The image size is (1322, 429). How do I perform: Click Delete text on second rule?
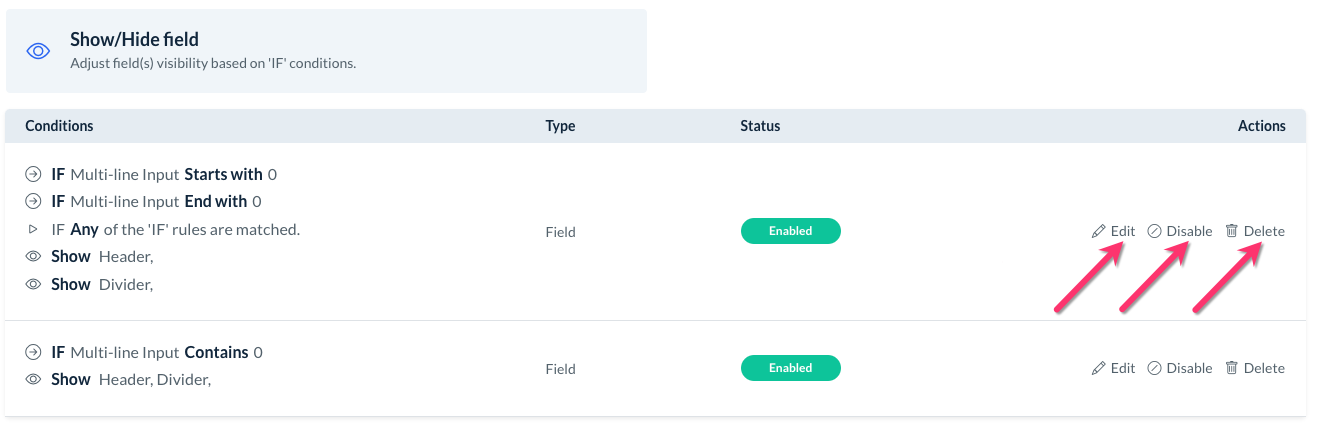1264,368
